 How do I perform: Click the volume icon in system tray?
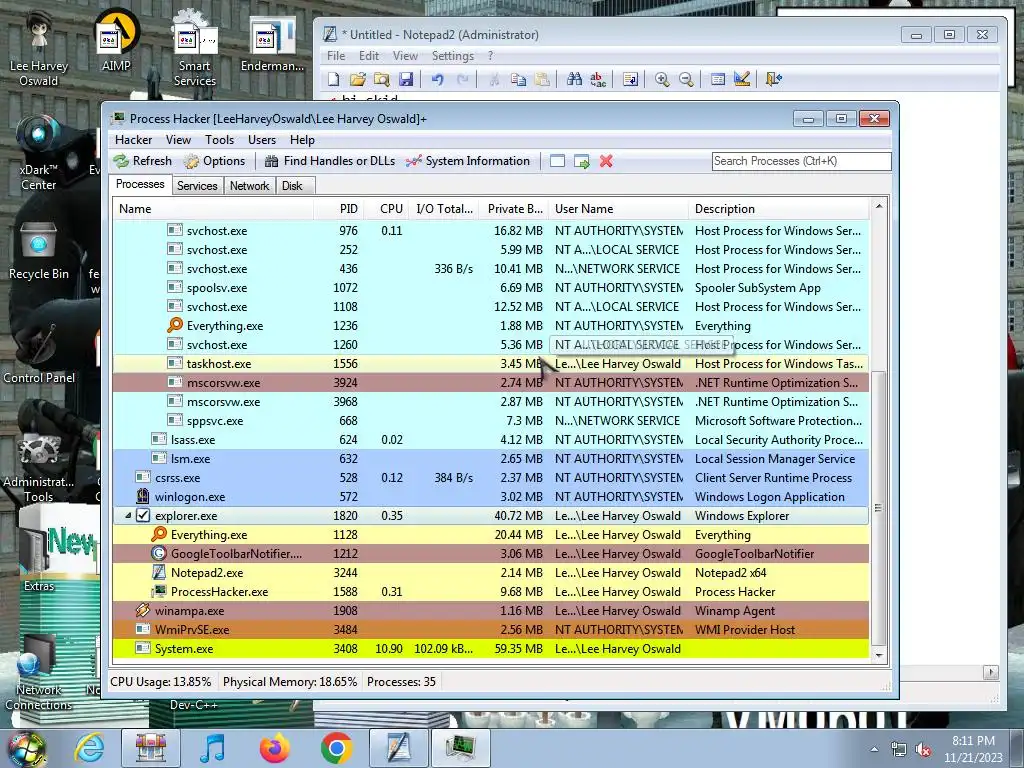click(x=923, y=750)
